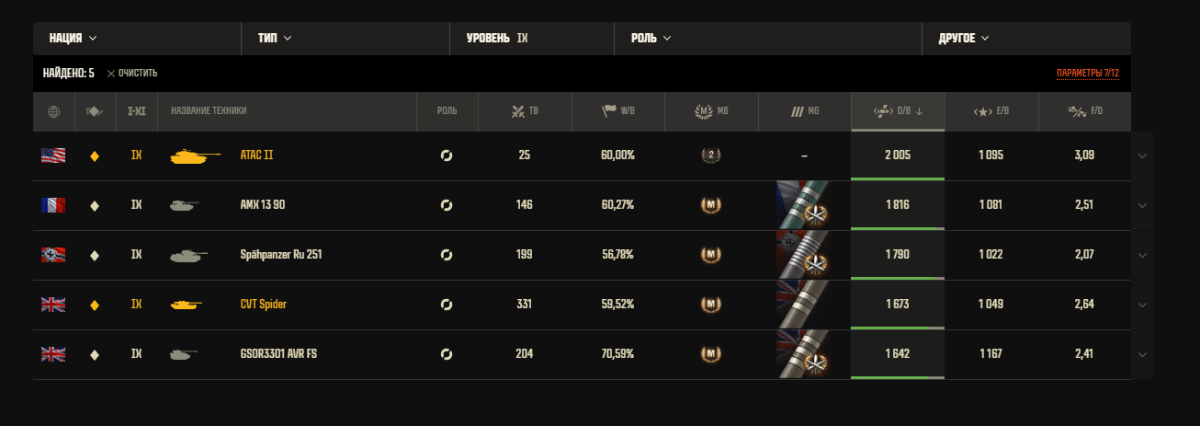Open the Роль filter dropdown
The width and height of the screenshot is (1200, 426).
(650, 38)
